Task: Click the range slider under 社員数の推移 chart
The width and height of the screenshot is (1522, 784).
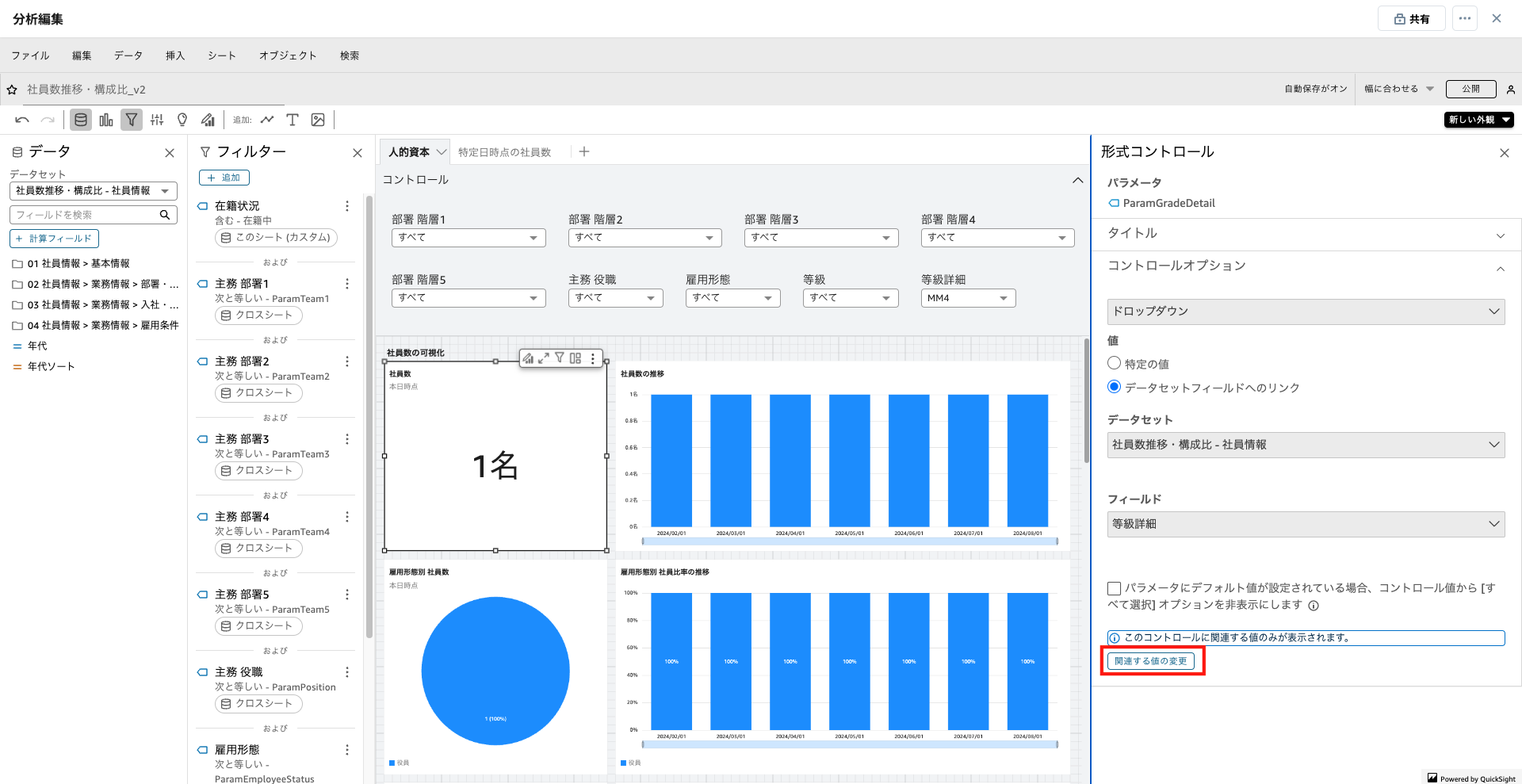Action: point(850,541)
